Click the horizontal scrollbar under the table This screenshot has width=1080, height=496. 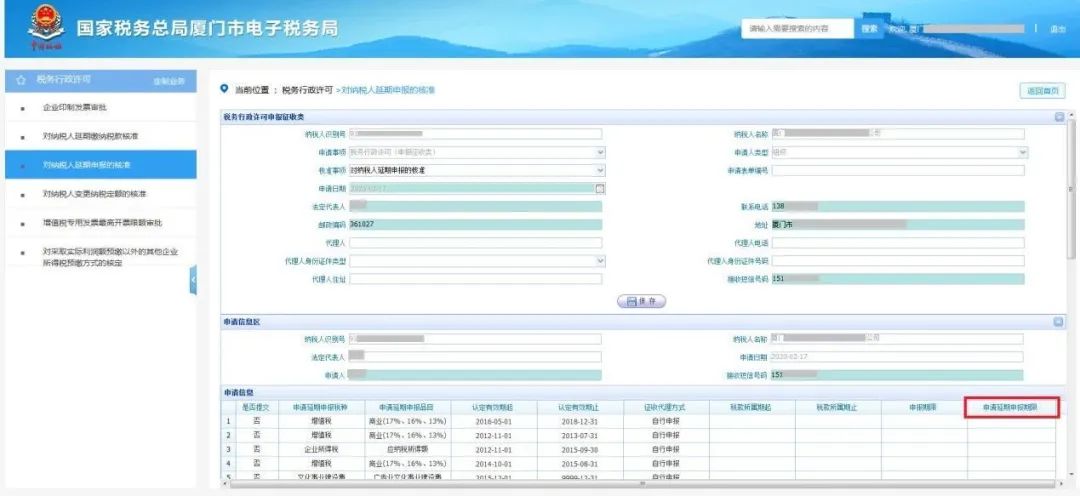click(x=640, y=484)
